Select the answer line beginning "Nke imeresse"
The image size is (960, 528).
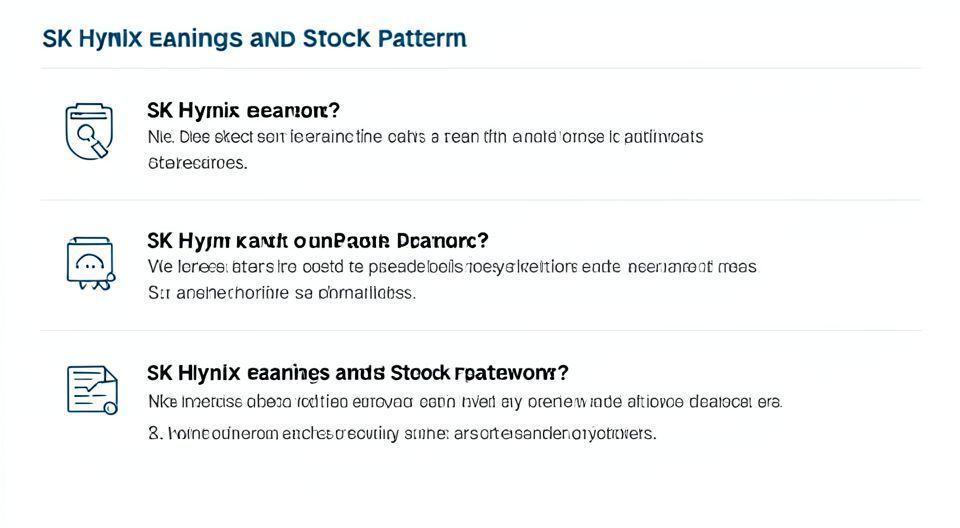point(464,402)
